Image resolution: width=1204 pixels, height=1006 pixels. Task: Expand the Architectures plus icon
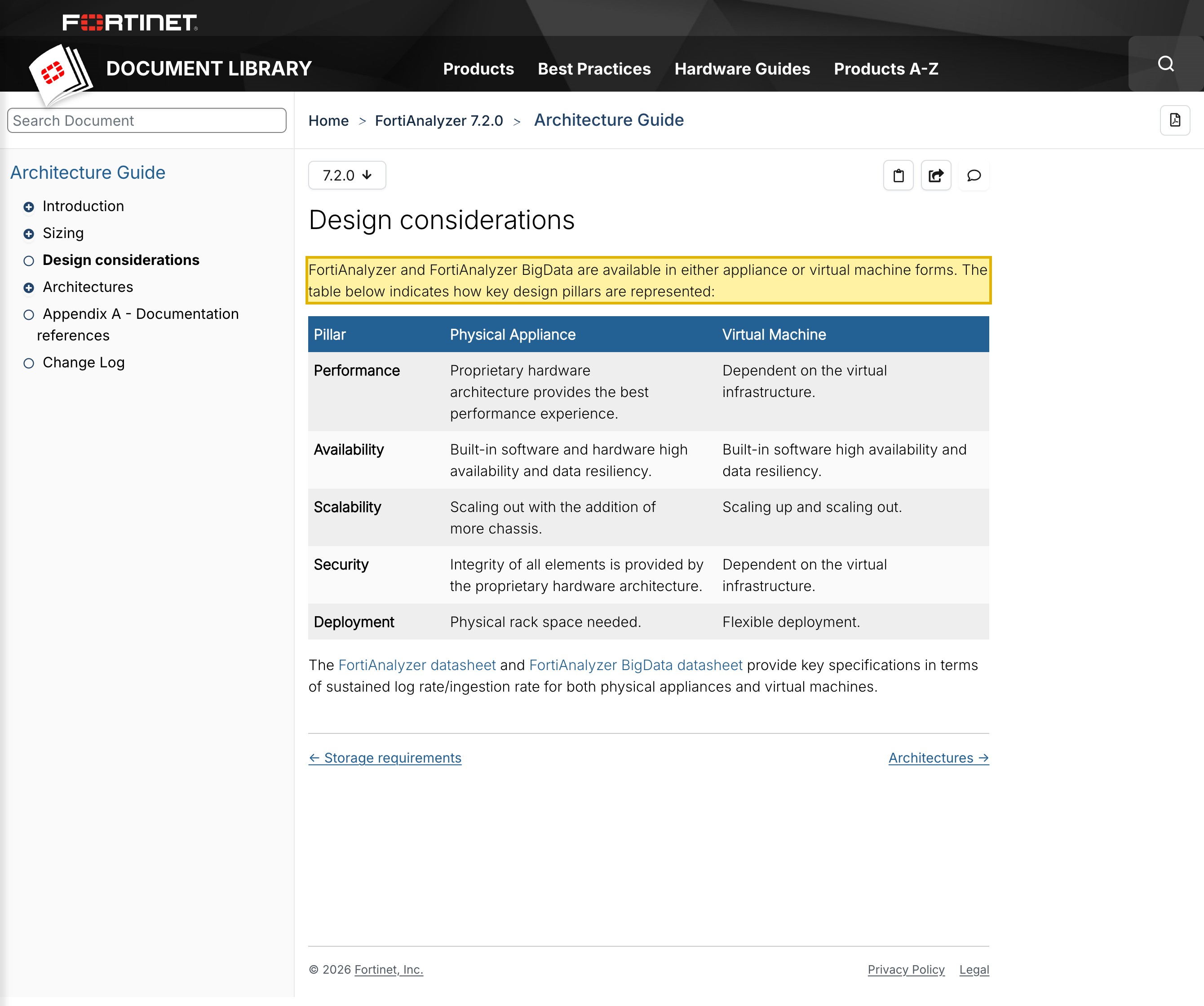pos(29,288)
